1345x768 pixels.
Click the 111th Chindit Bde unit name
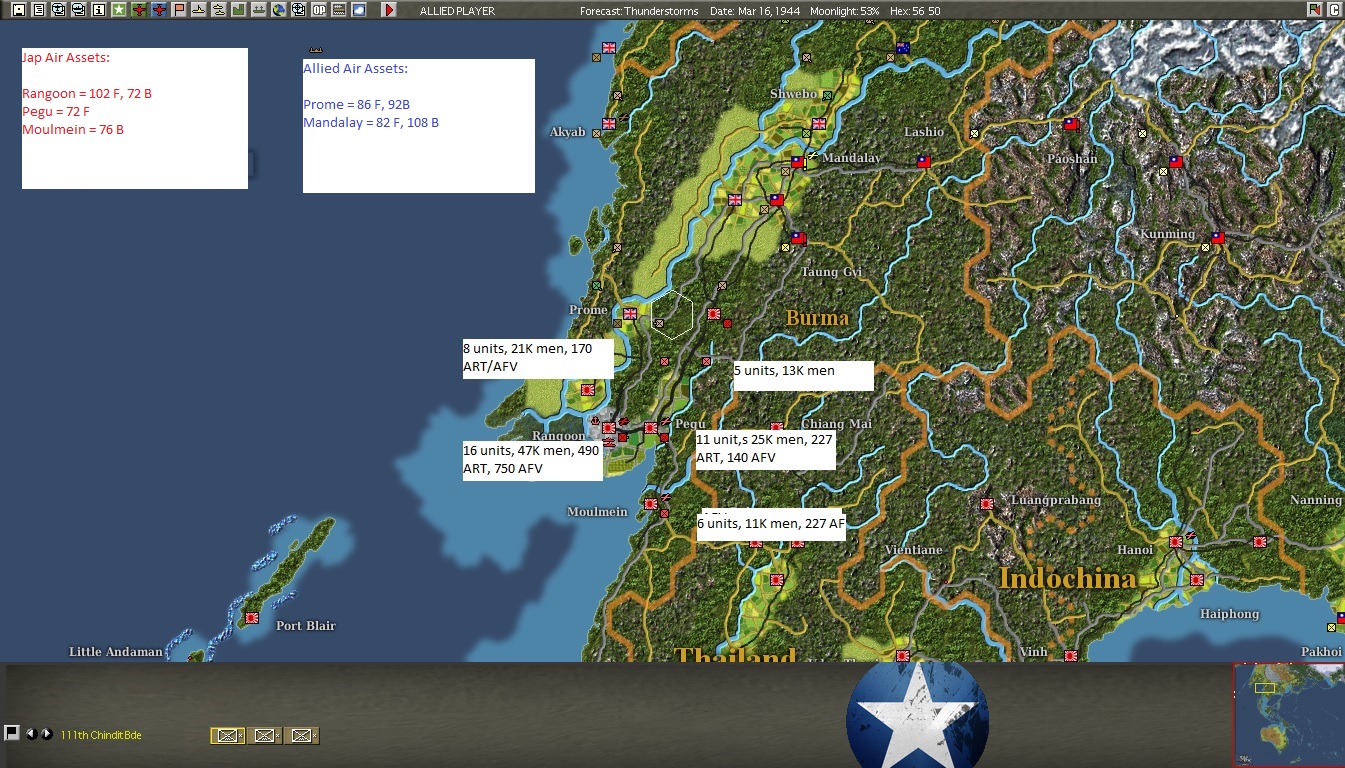(101, 735)
